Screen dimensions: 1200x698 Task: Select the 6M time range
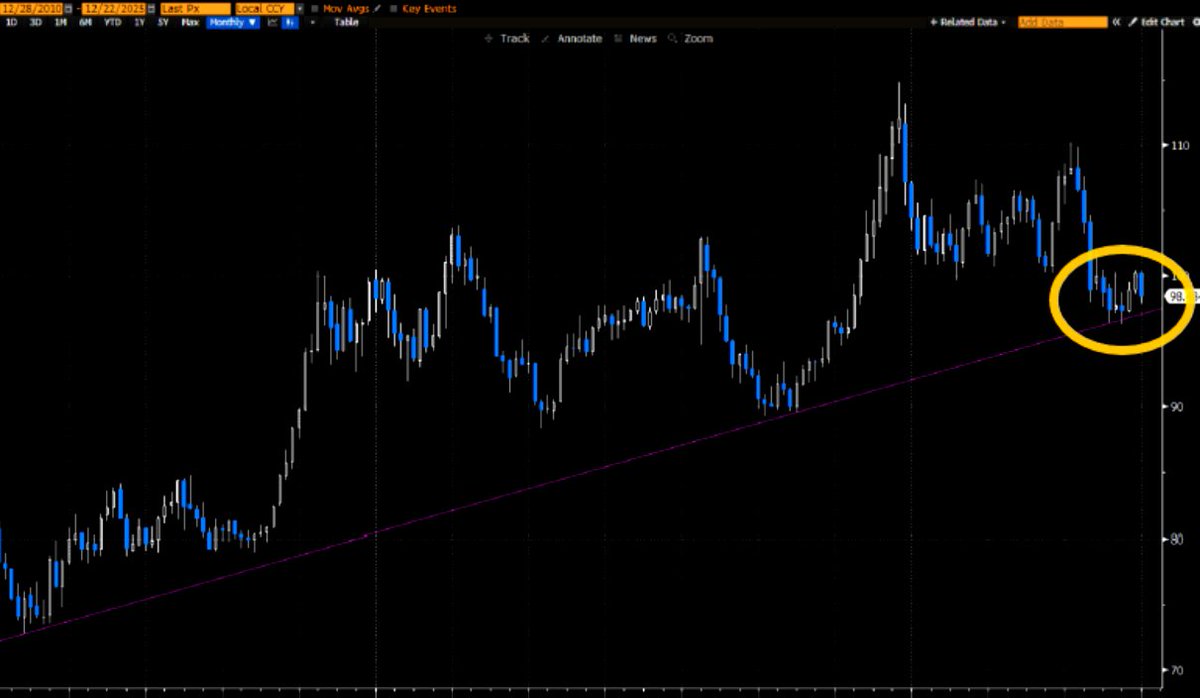85,22
